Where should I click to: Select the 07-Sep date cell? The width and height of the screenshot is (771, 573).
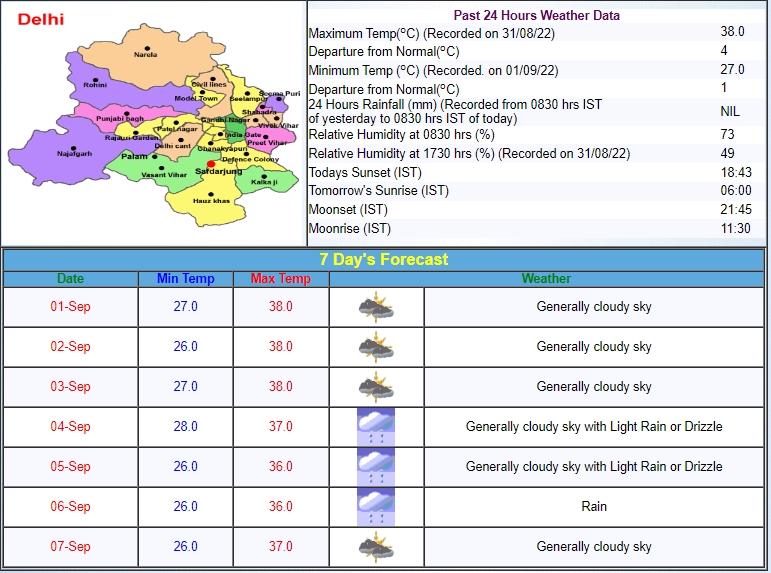point(70,546)
